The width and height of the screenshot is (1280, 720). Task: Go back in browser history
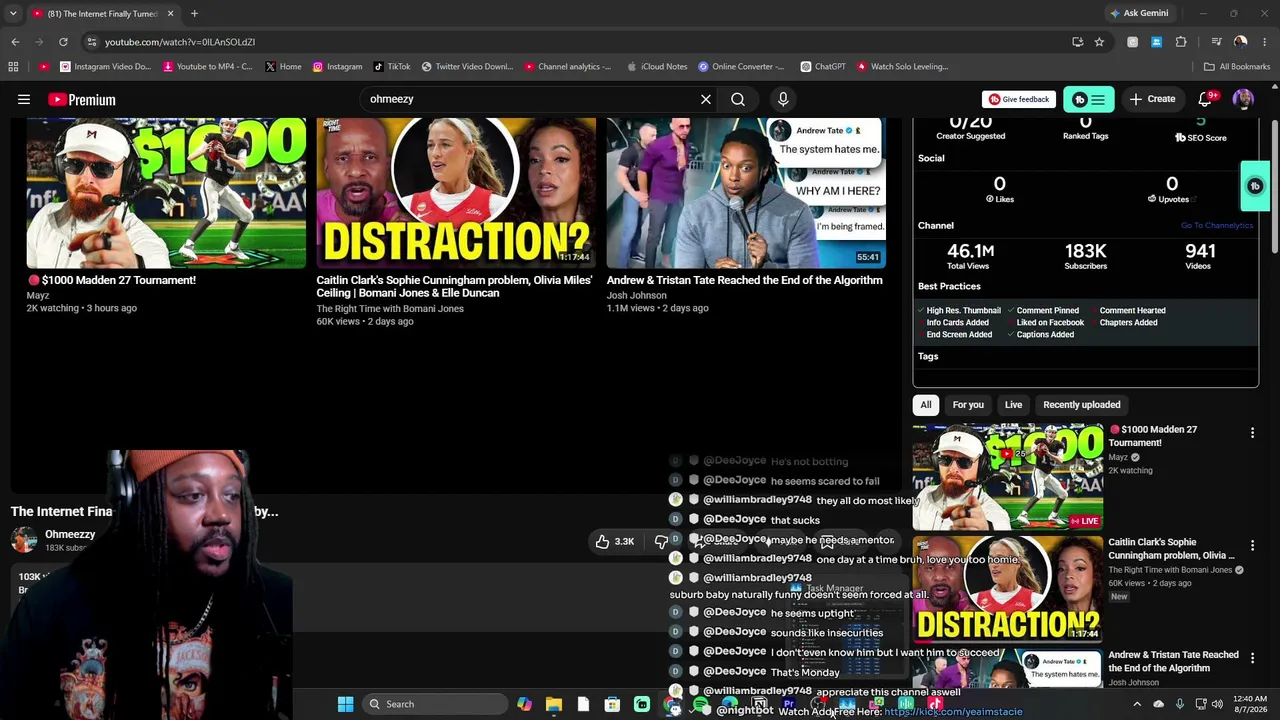coord(15,42)
